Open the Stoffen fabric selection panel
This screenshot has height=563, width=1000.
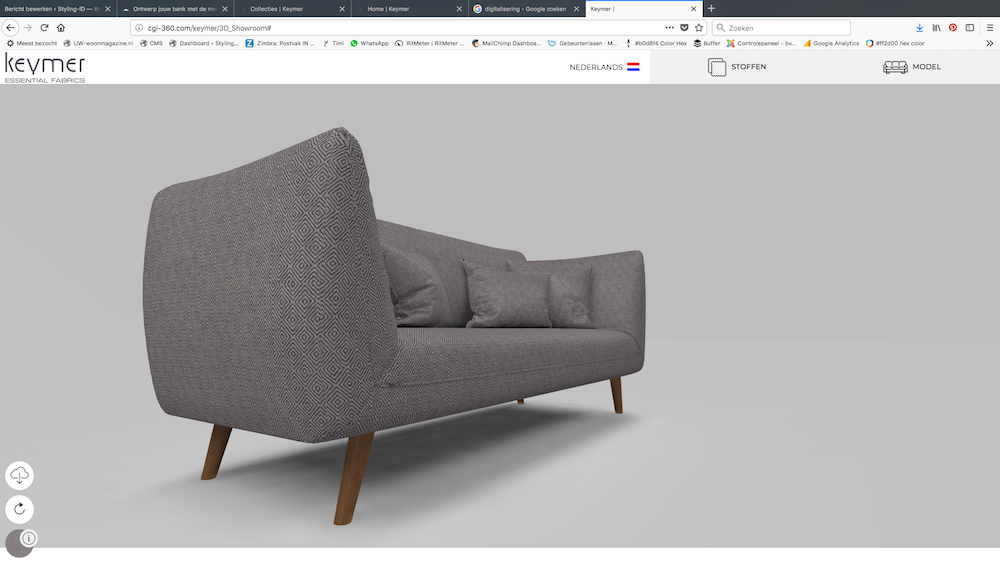737,67
